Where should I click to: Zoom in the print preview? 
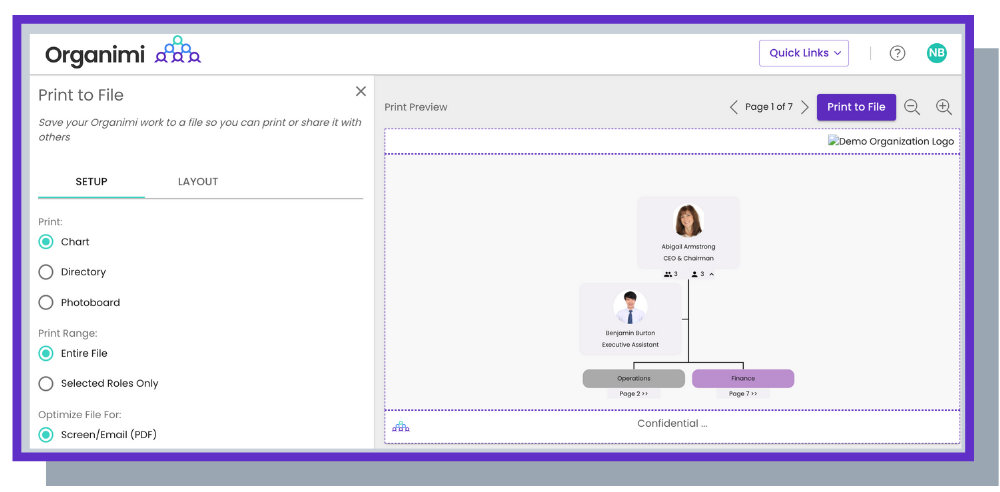click(x=944, y=107)
